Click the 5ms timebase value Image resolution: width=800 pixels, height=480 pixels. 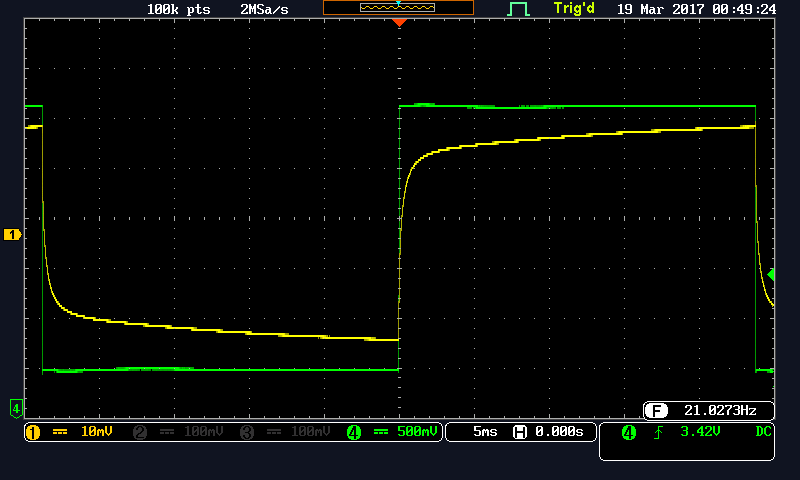click(485, 432)
